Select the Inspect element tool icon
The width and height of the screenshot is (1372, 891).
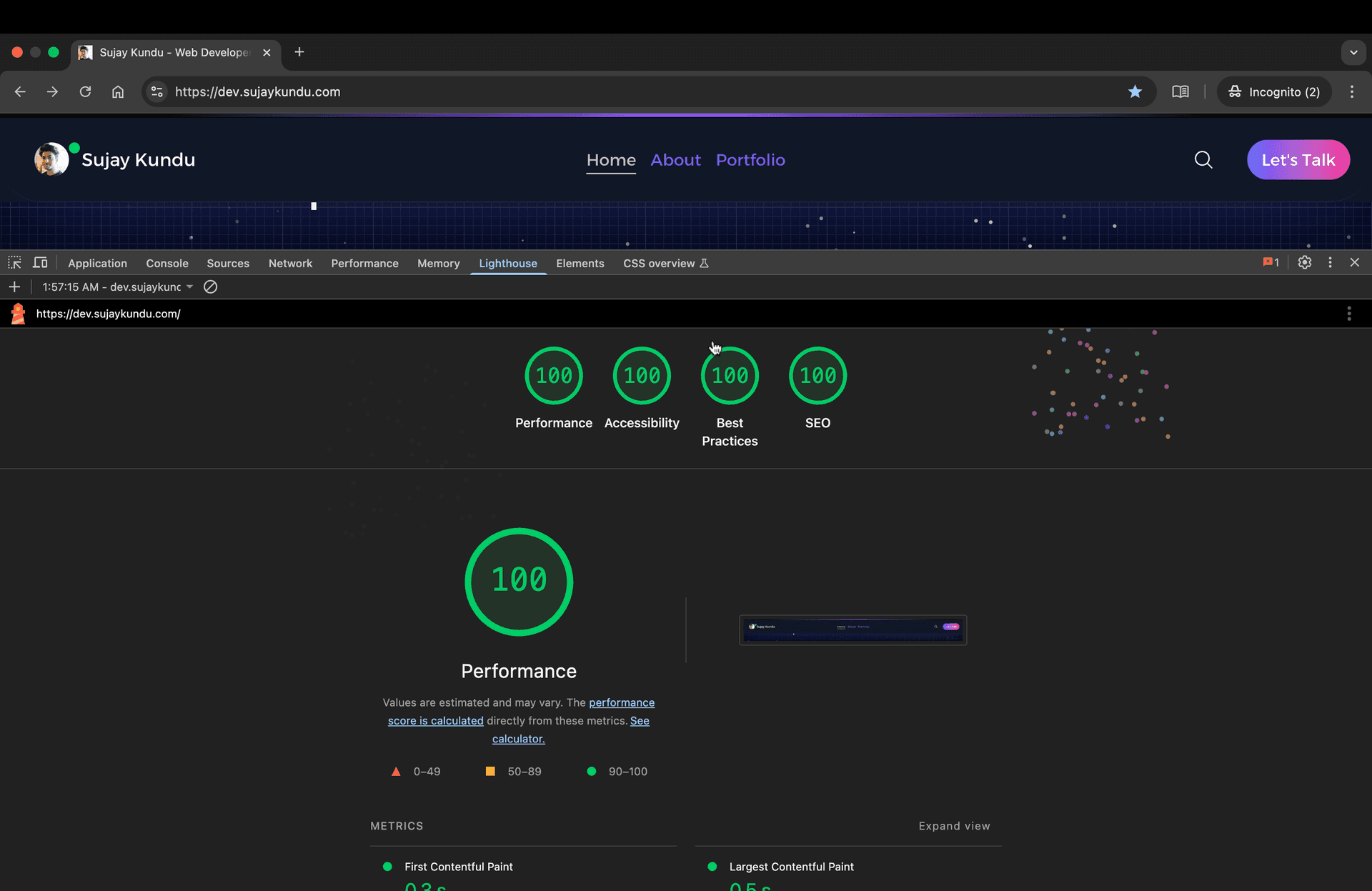14,263
